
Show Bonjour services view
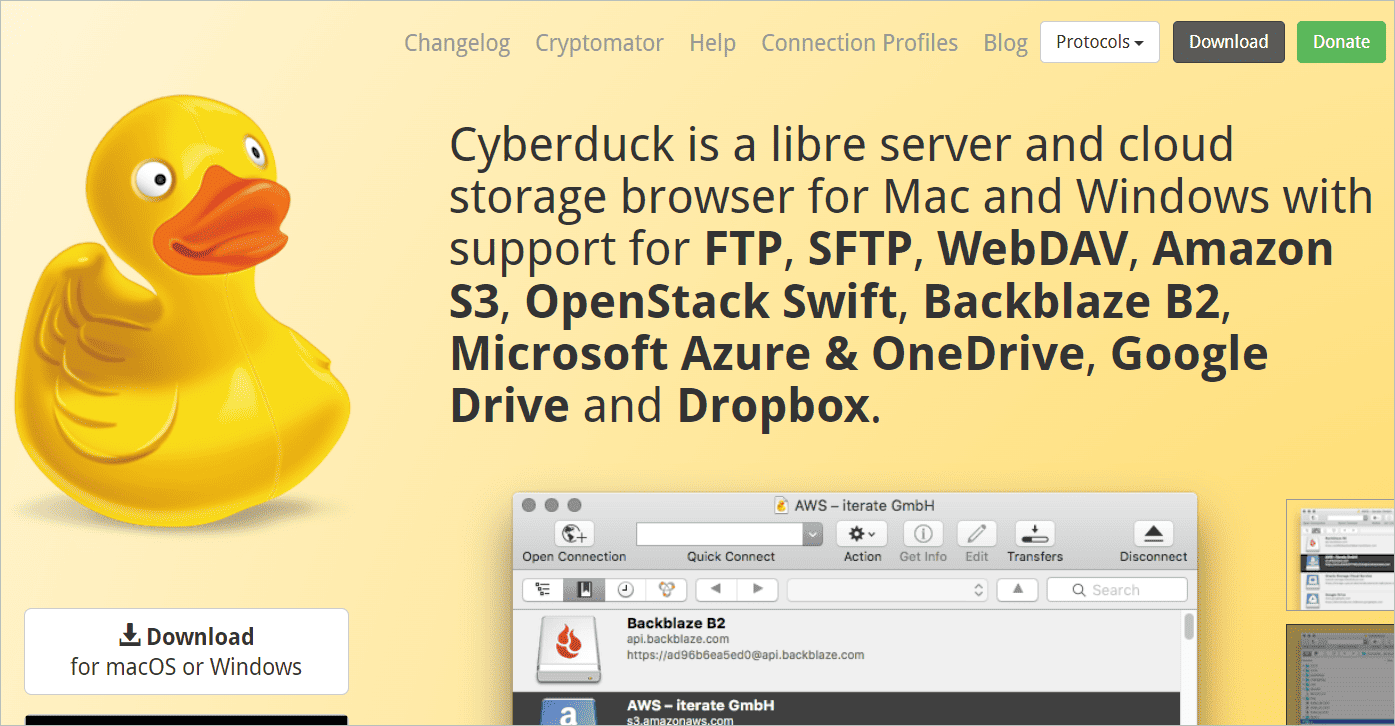point(665,590)
